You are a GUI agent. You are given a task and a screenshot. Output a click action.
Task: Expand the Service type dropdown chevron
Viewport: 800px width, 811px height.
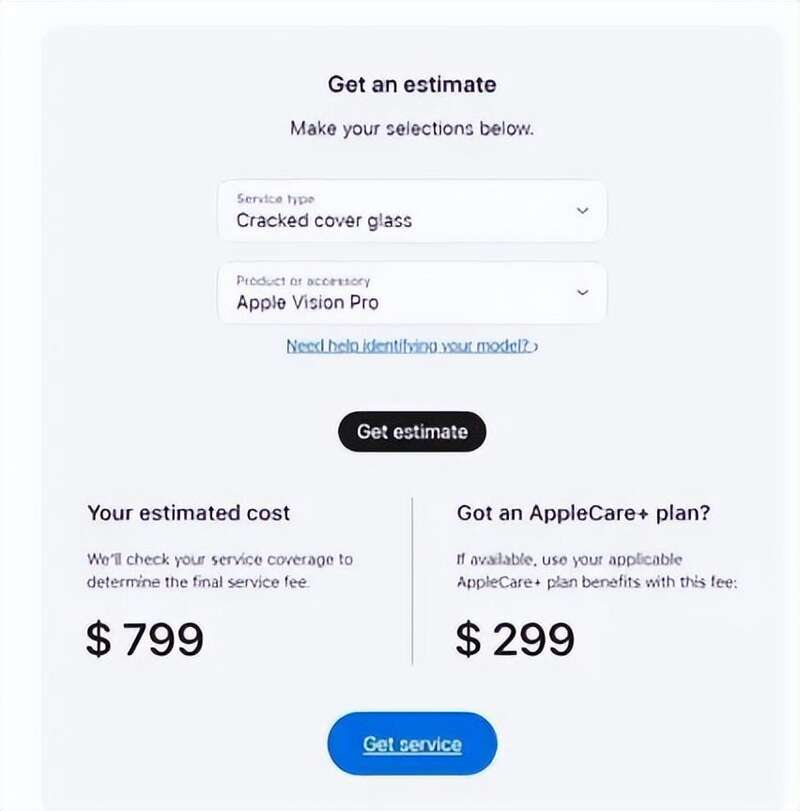click(x=583, y=211)
